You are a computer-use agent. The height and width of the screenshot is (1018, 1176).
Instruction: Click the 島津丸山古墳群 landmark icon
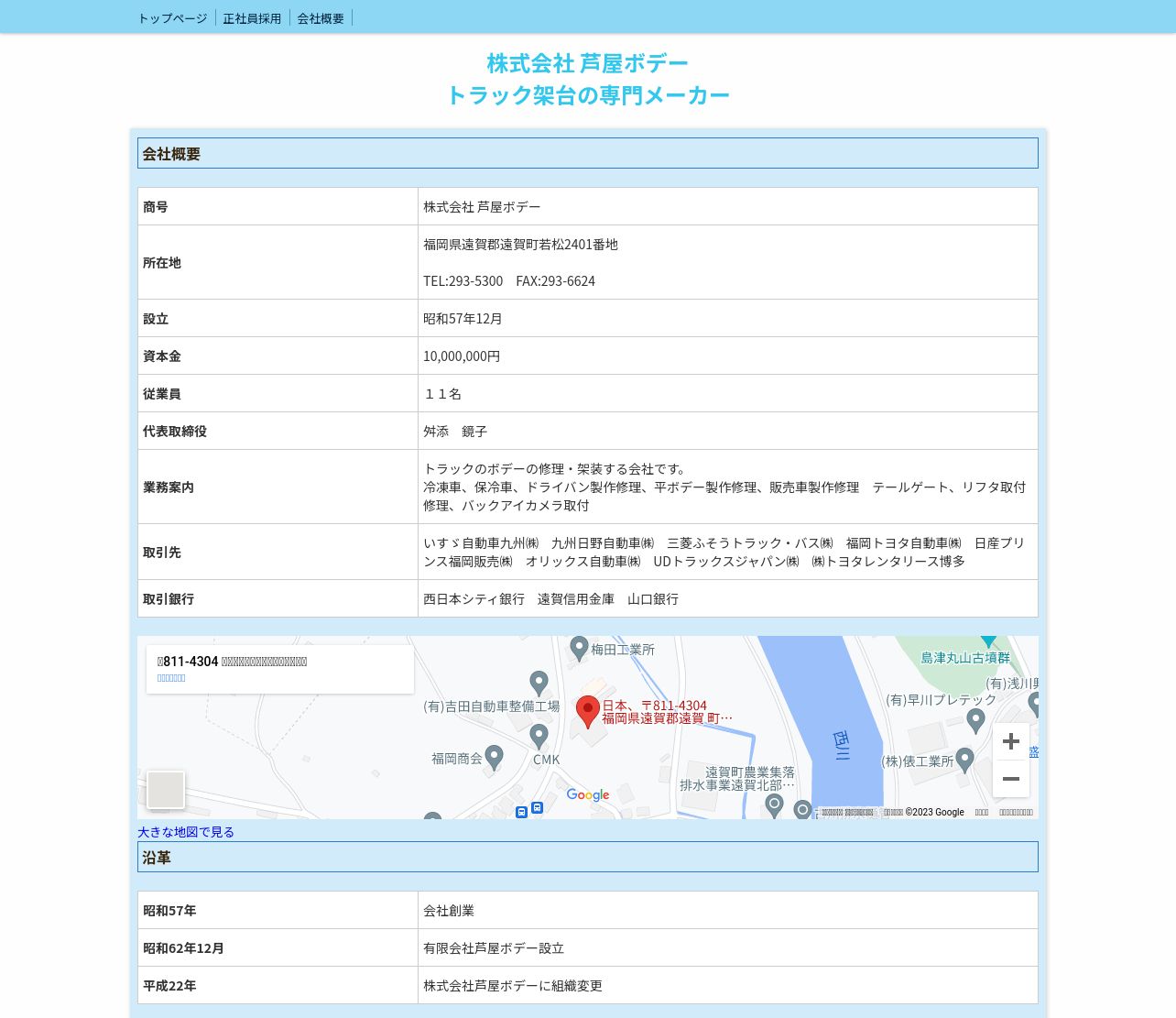988,641
